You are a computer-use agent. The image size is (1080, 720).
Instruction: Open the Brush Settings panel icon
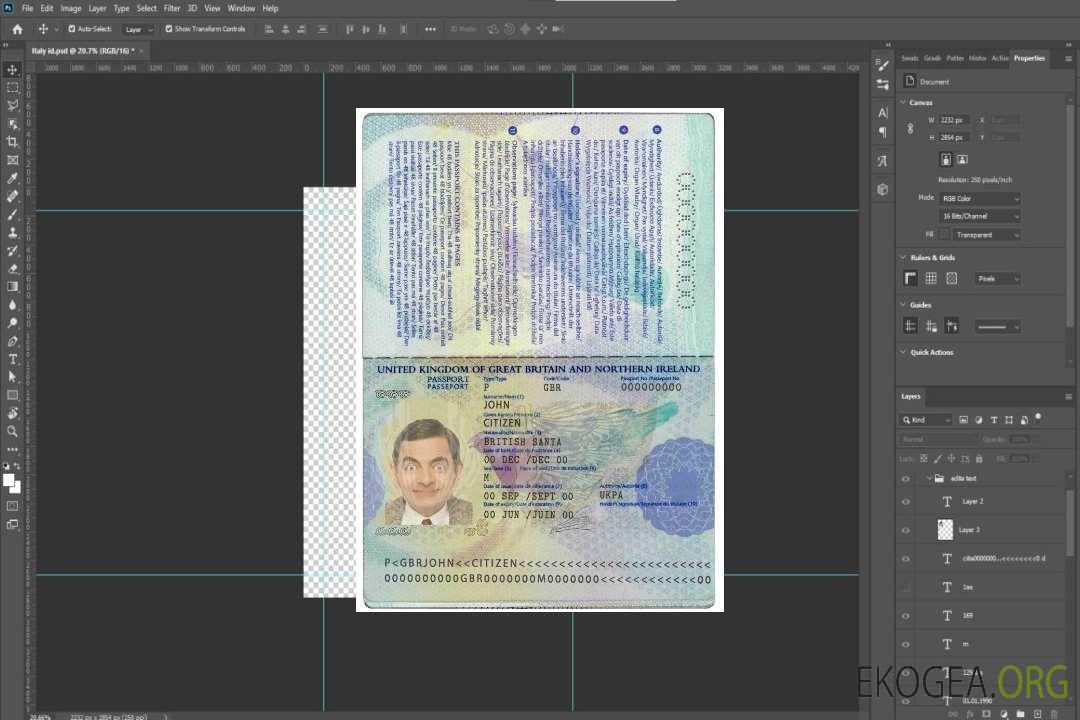pos(883,65)
